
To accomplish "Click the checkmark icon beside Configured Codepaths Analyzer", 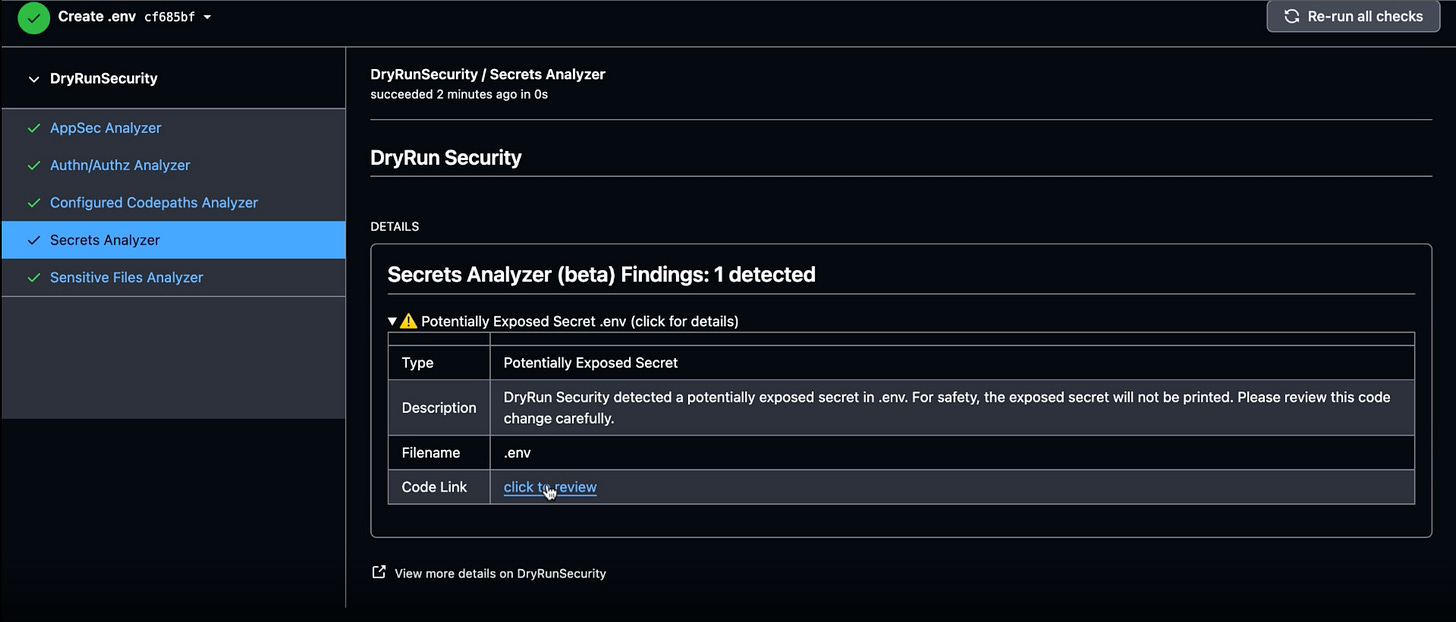I will point(34,202).
